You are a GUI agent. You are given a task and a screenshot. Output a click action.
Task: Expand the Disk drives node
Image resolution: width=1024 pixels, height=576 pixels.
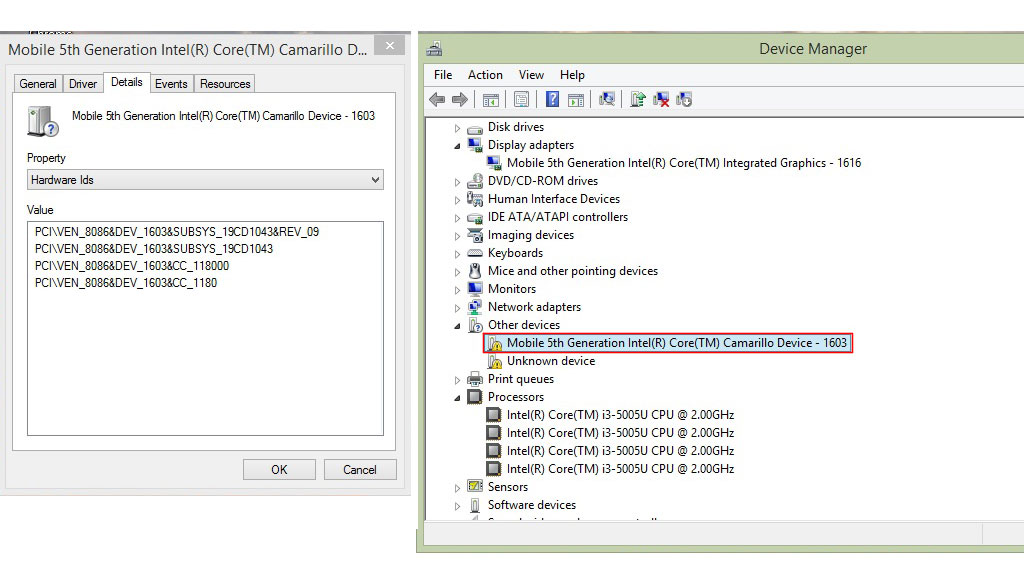tap(457, 128)
